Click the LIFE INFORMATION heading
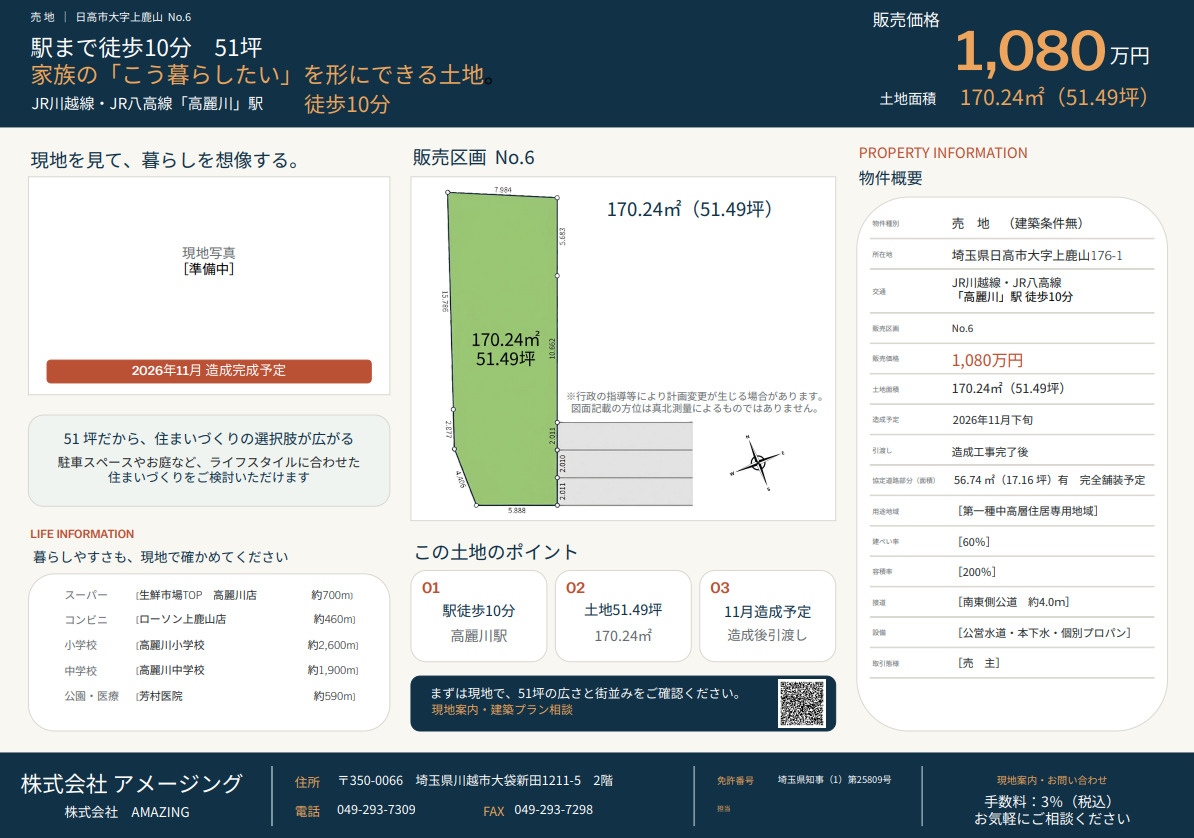The height and width of the screenshot is (838, 1194). [82, 534]
